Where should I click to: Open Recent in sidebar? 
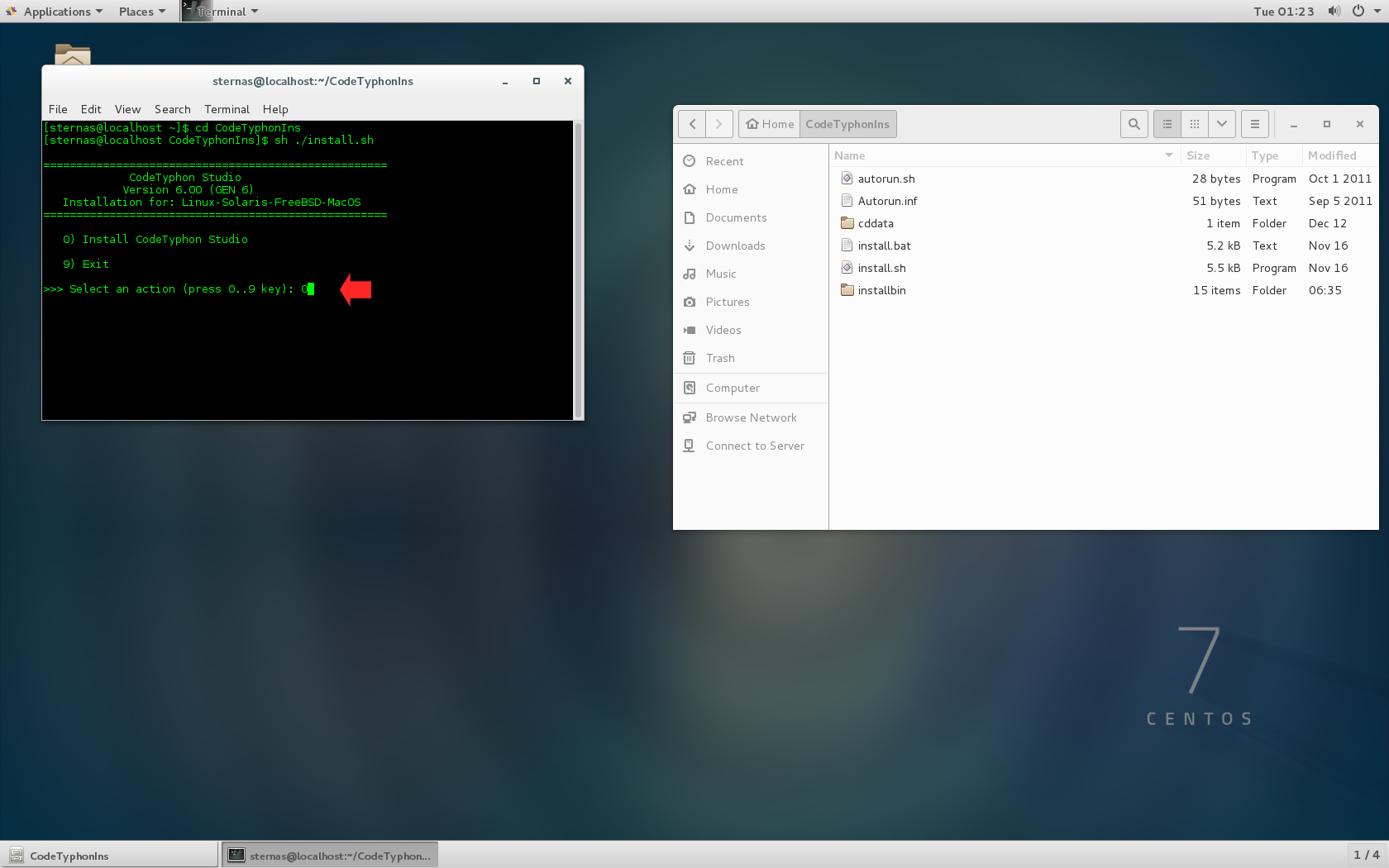[751, 161]
